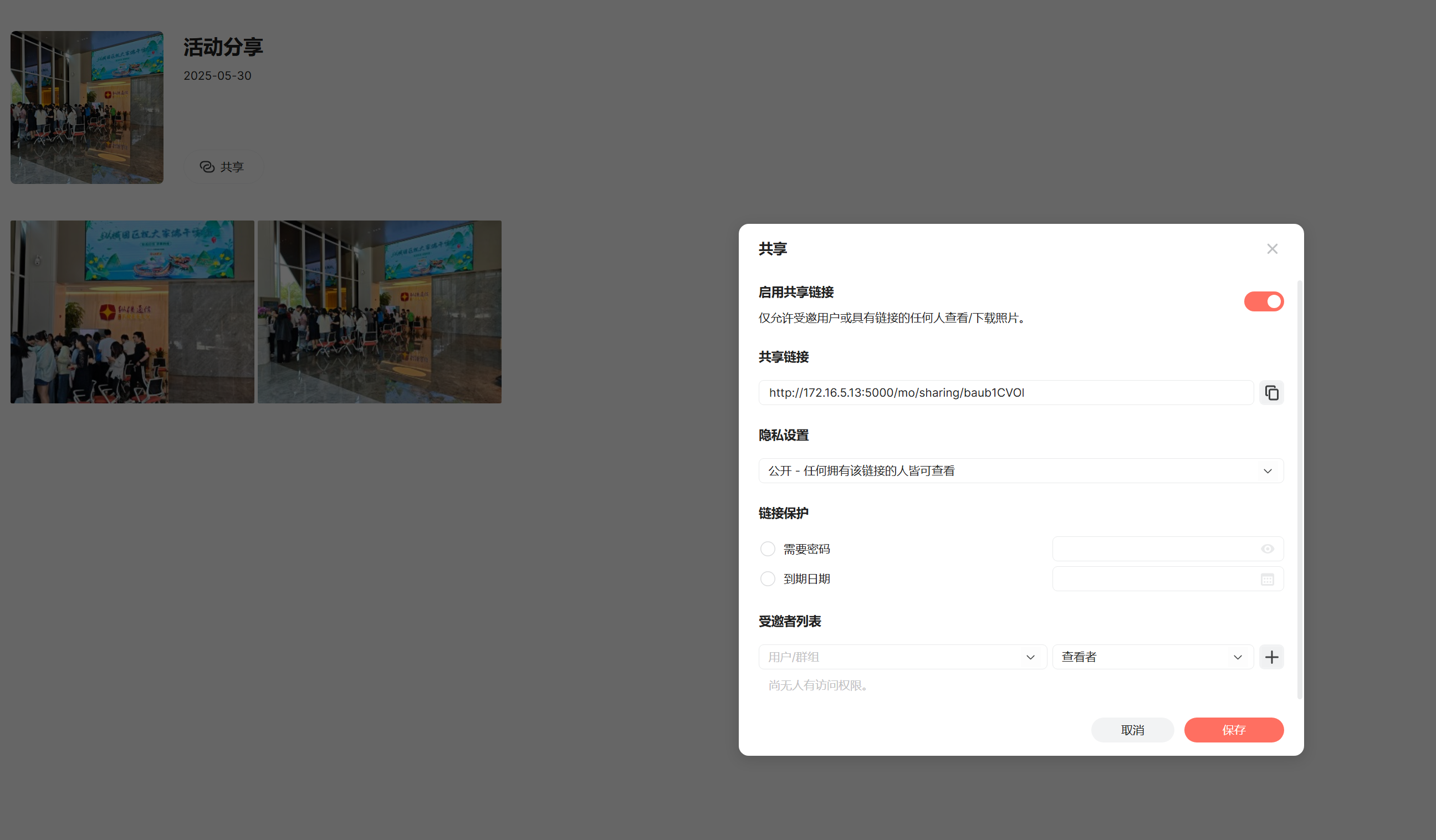Click 保存 to save sharing settings
The height and width of the screenshot is (840, 1436).
pyautogui.click(x=1233, y=730)
